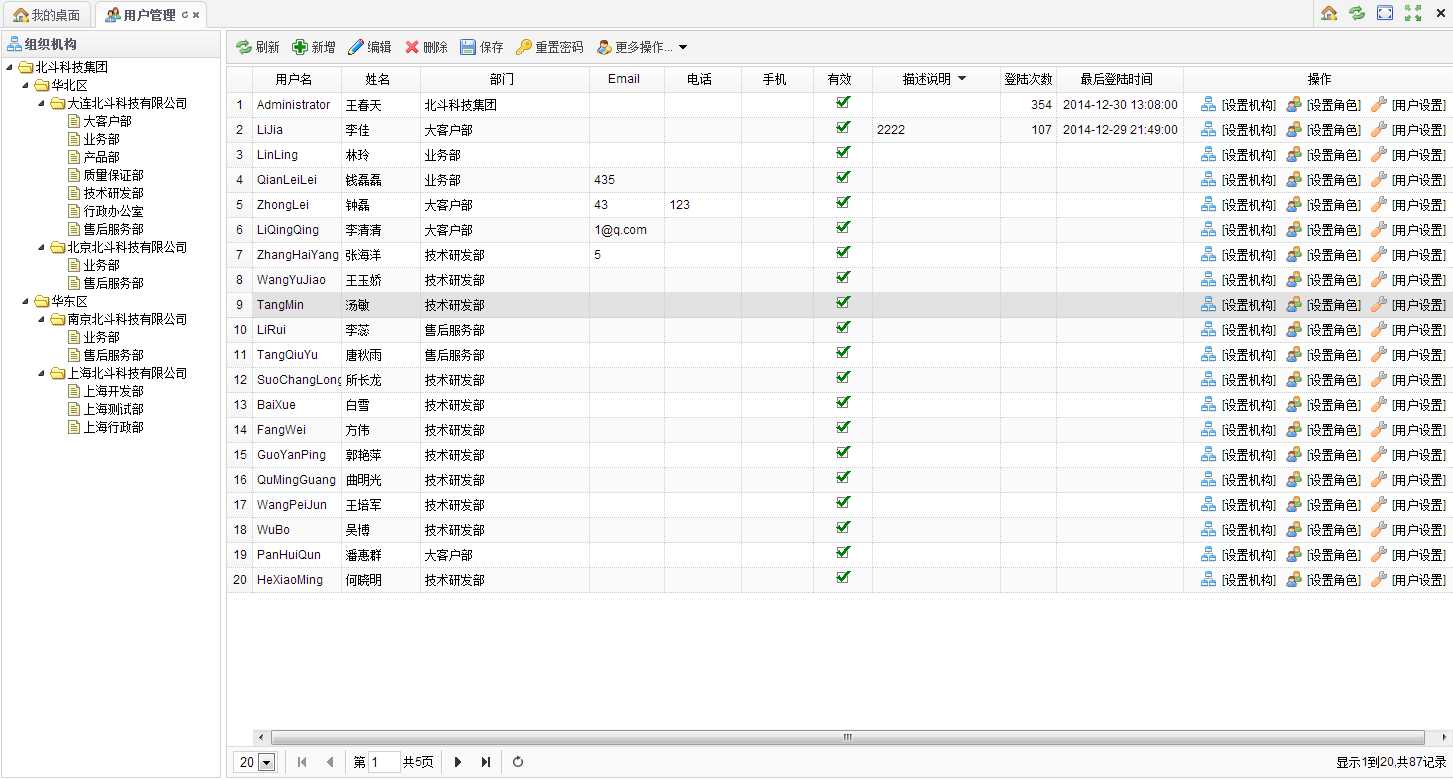Go to the last page icon in pager
1453x780 pixels.
486,762
